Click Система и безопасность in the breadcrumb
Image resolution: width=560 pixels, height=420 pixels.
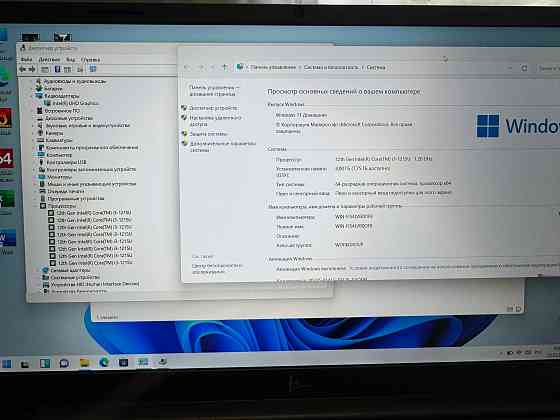(331, 67)
